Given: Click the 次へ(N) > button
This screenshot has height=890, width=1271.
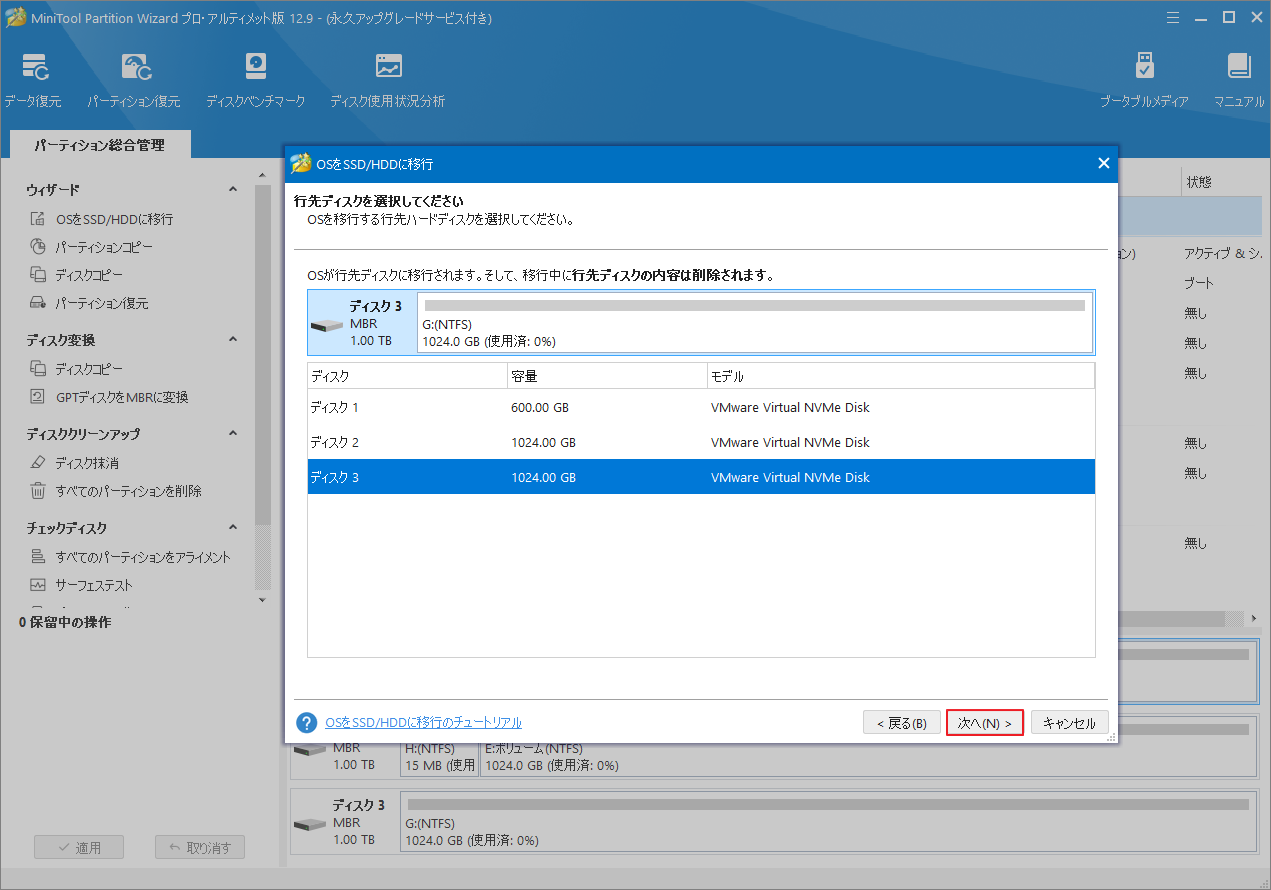Looking at the screenshot, I should tap(984, 723).
